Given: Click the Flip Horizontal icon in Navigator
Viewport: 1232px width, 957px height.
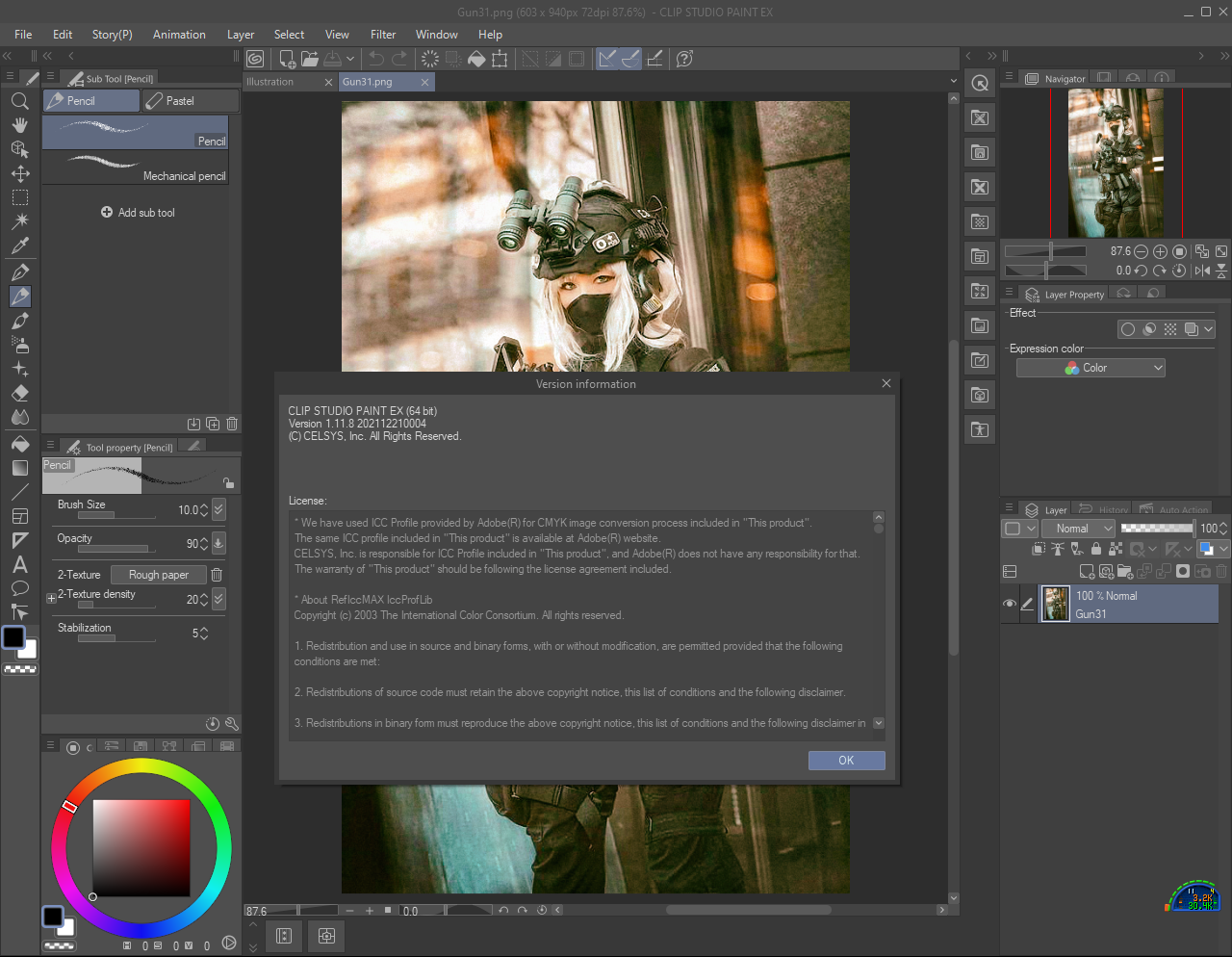Looking at the screenshot, I should [1202, 271].
